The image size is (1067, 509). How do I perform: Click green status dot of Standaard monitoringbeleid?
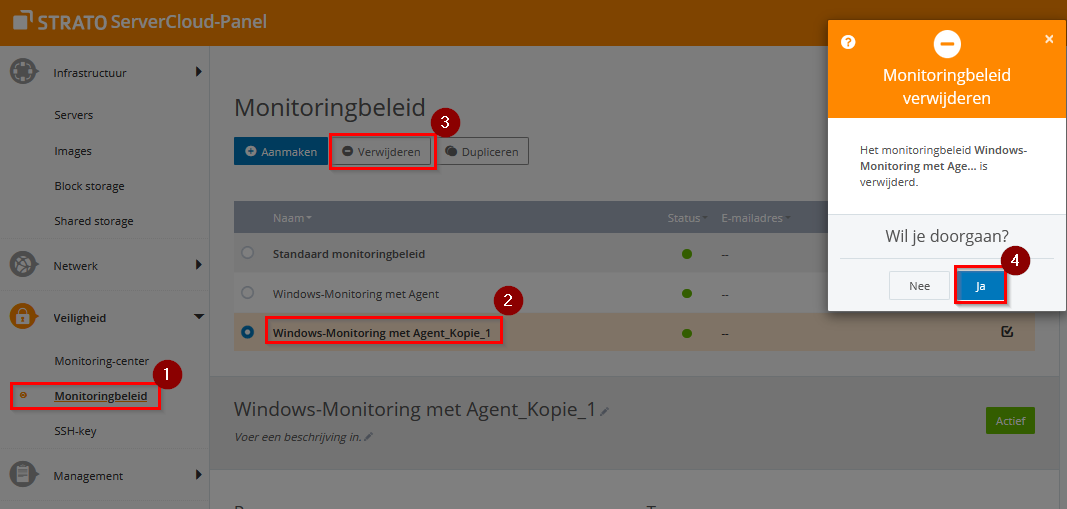pos(687,254)
